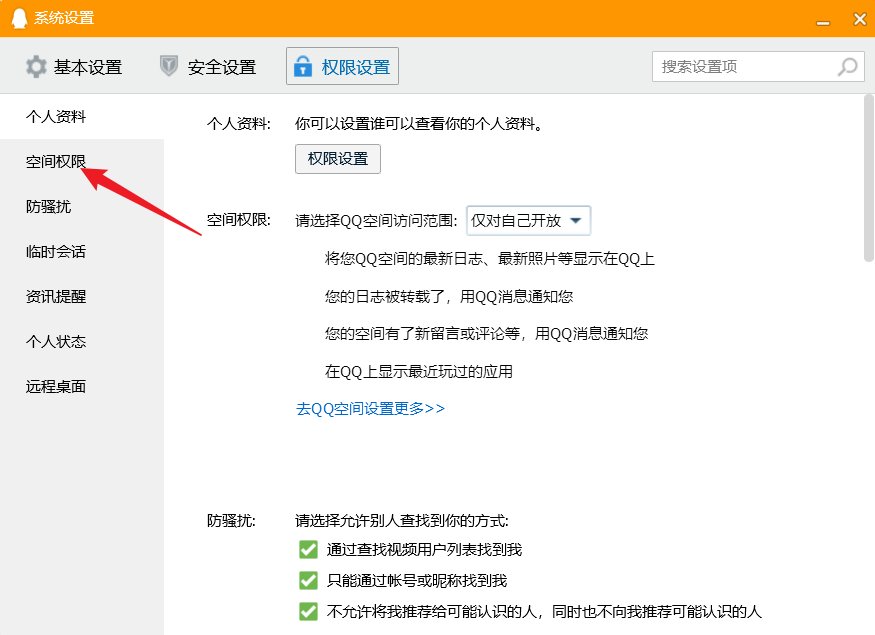Select 个人状态 in the sidebar

click(x=82, y=341)
